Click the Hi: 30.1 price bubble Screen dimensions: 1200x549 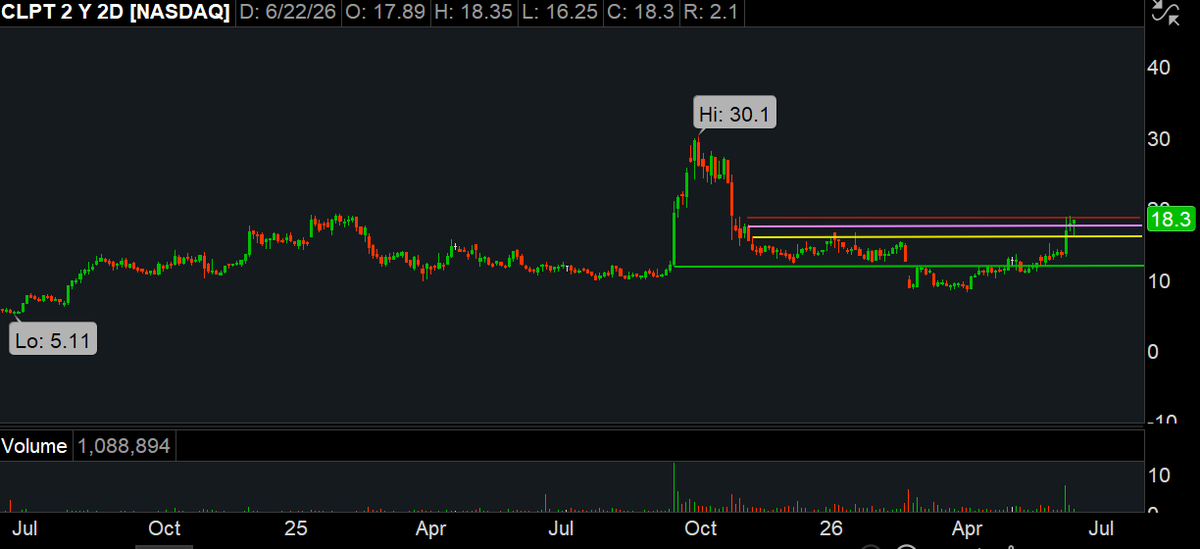(x=735, y=114)
